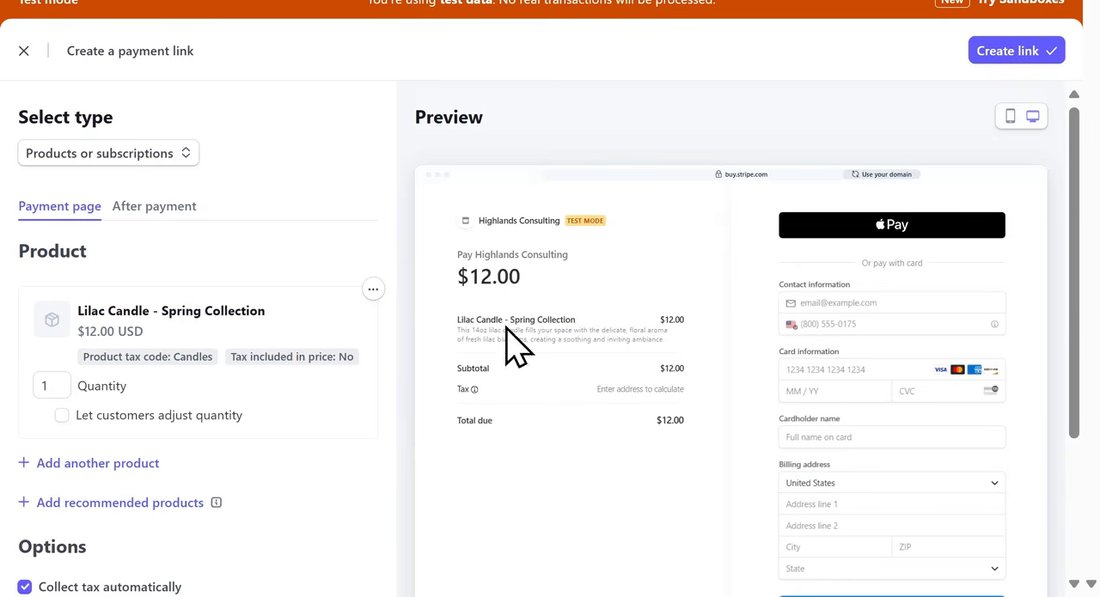The image size is (1100, 597).
Task: Open the product three-dots options menu
Action: click(x=373, y=289)
